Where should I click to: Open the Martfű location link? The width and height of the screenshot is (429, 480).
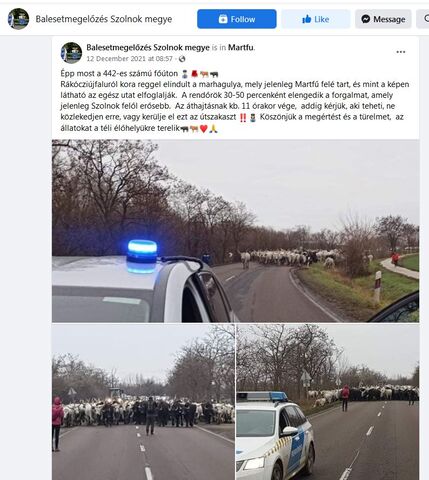(x=241, y=47)
